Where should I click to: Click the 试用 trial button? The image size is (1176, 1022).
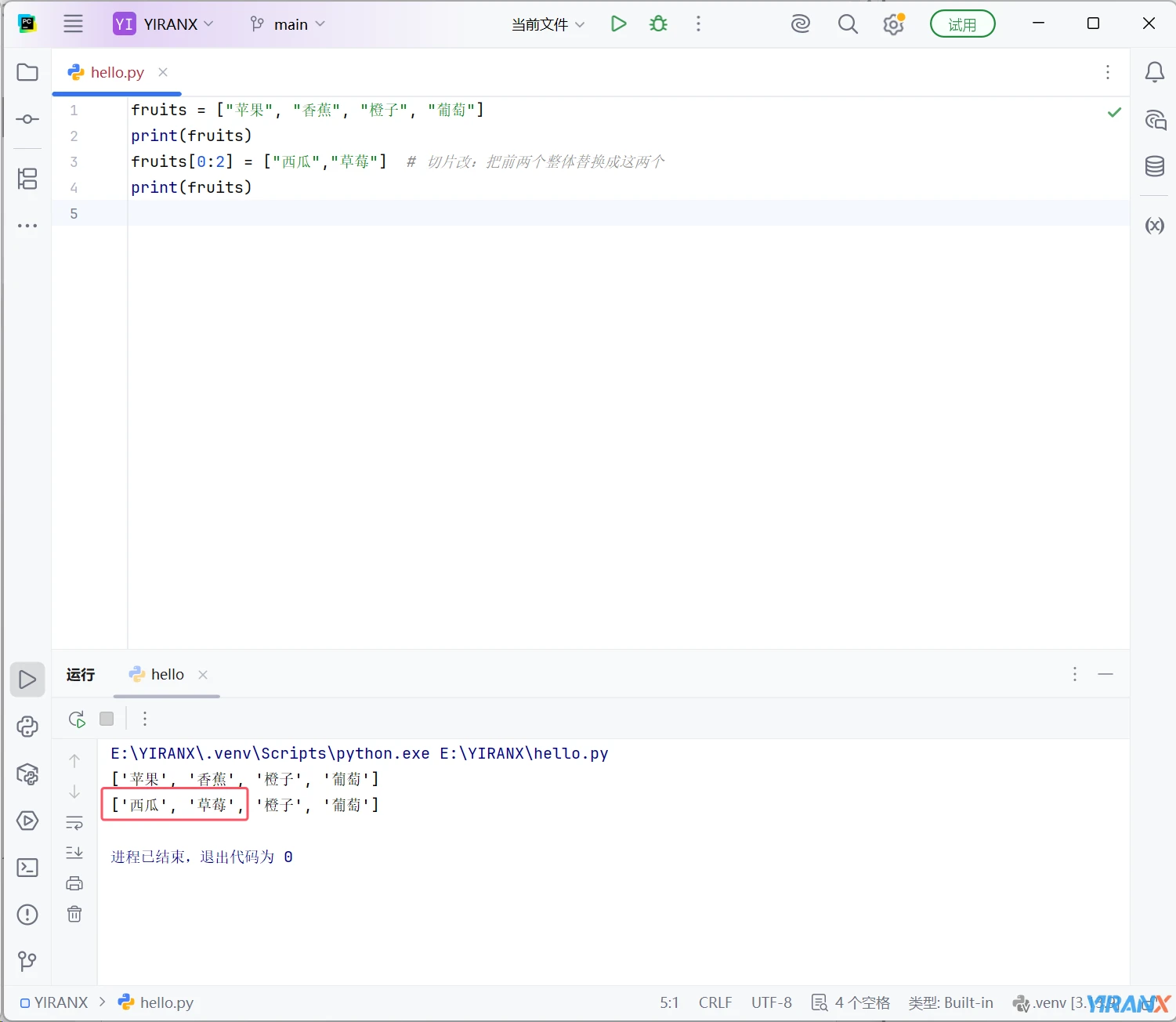point(962,24)
